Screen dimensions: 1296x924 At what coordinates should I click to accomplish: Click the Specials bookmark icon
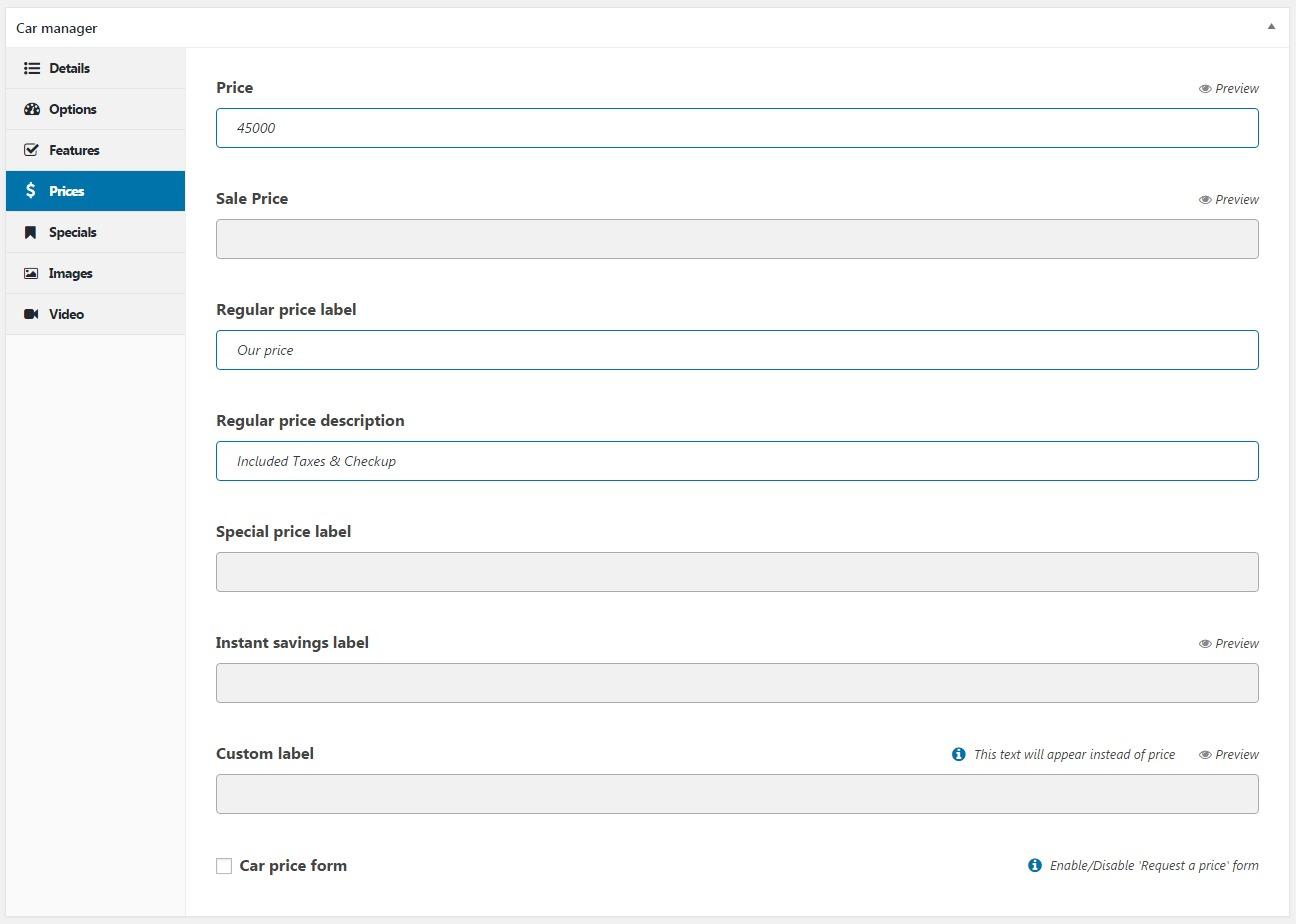pyautogui.click(x=31, y=233)
